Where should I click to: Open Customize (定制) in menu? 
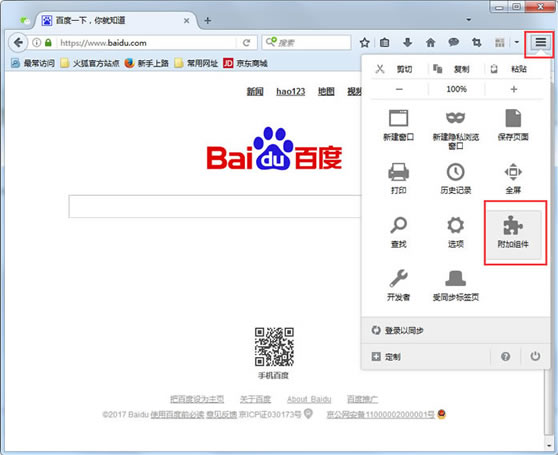[x=425, y=356]
